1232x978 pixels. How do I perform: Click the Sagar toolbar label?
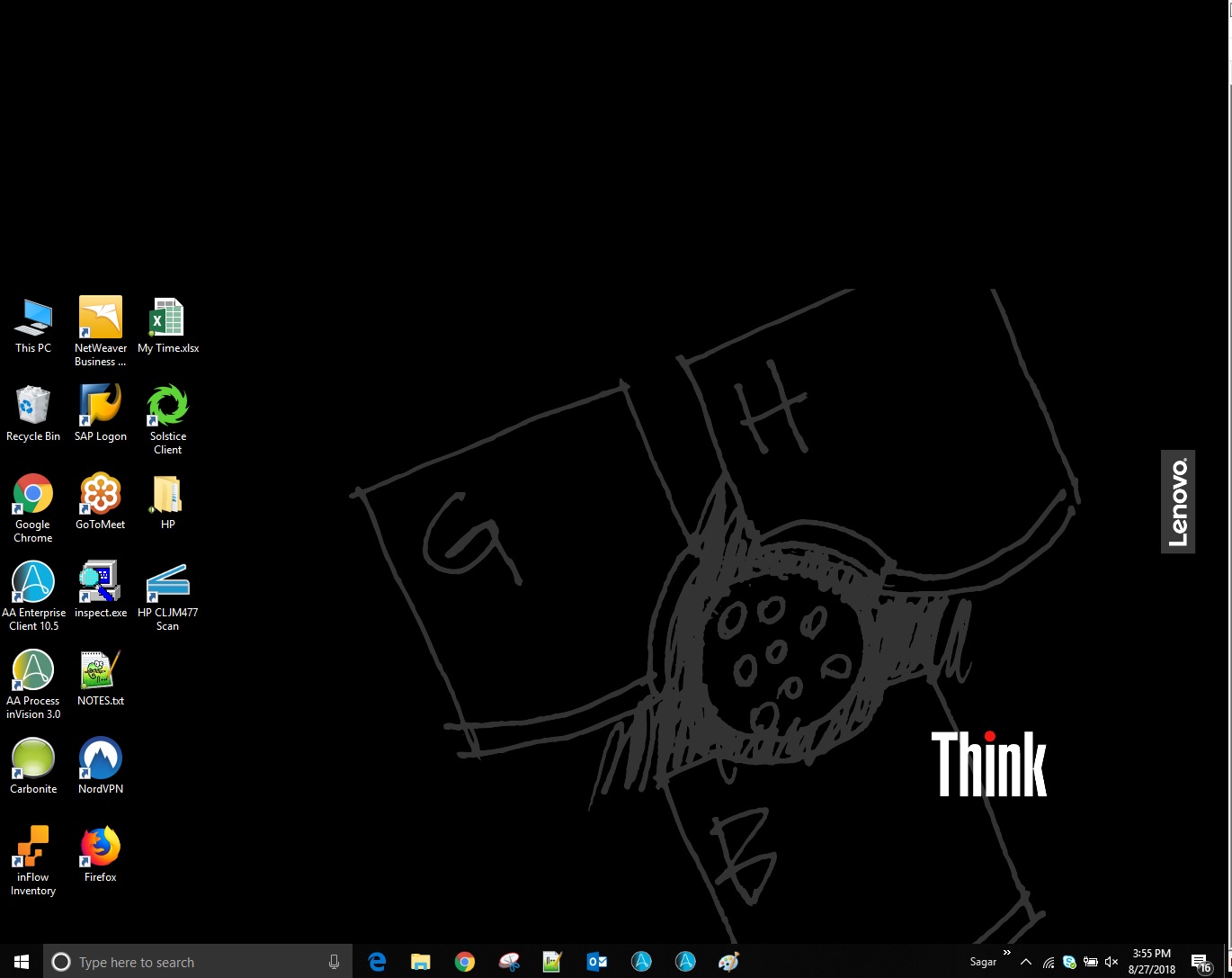[x=983, y=962]
